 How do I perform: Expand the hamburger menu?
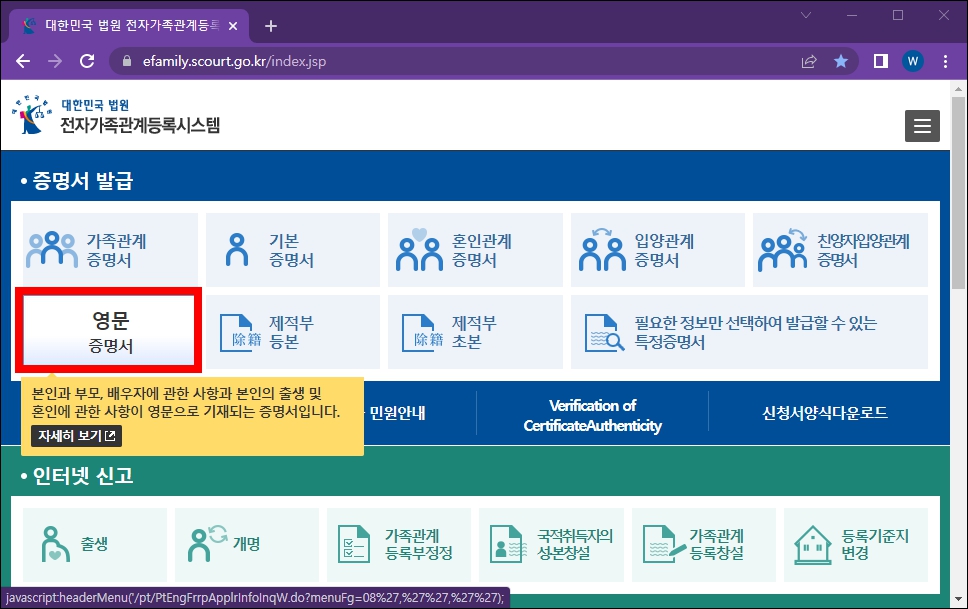click(921, 125)
